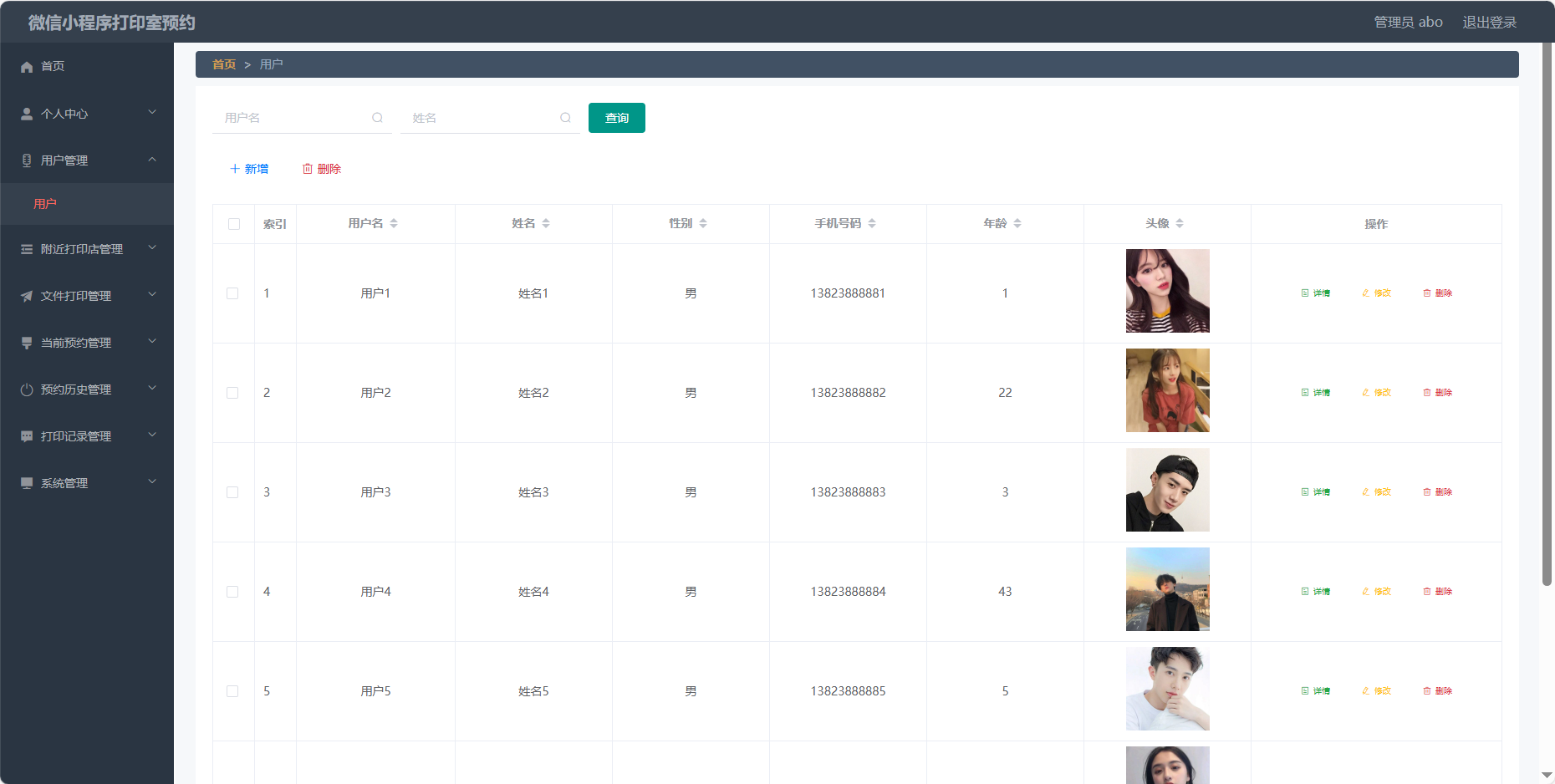Check the 用户2 row checkbox
Screen dimensions: 1555x784
[x=232, y=393]
